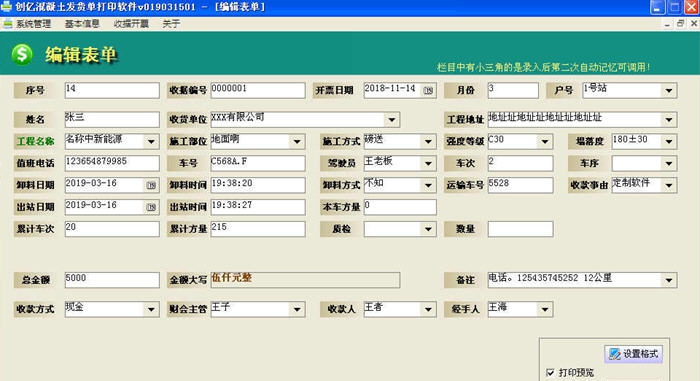Expand the 质检 dropdown
700x381 pixels.
point(428,229)
